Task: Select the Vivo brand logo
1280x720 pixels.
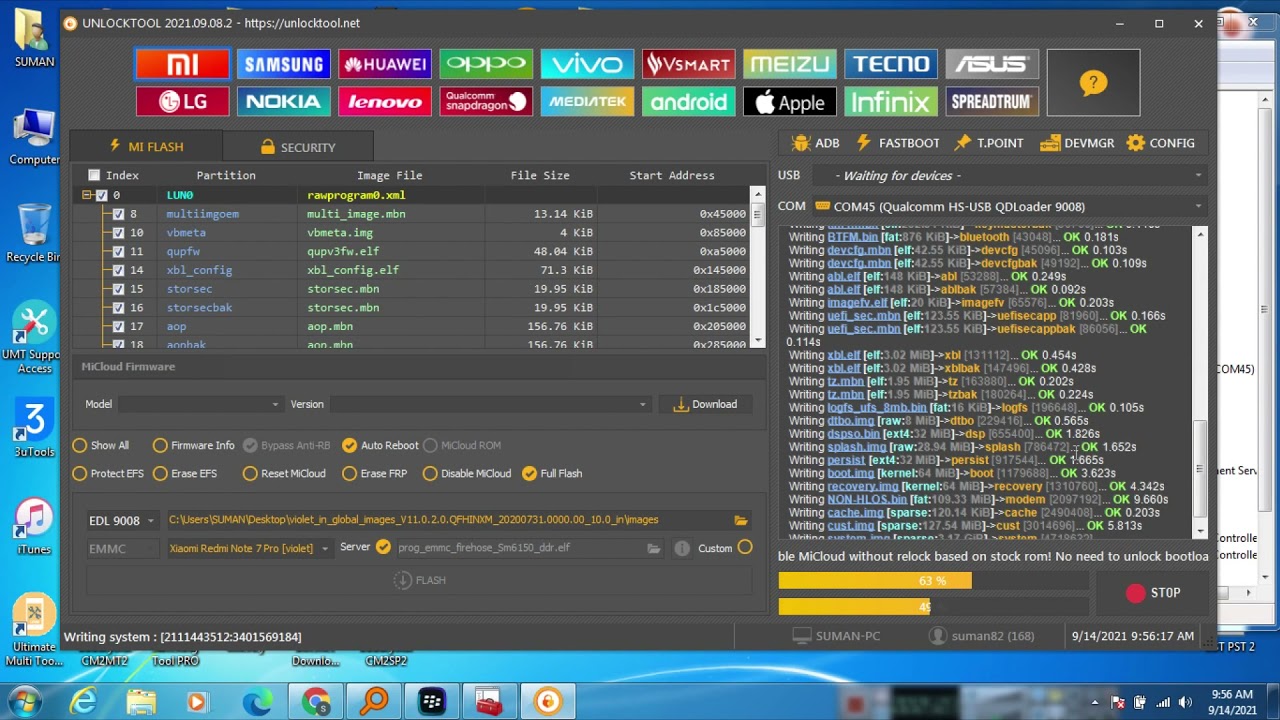Action: pos(587,65)
